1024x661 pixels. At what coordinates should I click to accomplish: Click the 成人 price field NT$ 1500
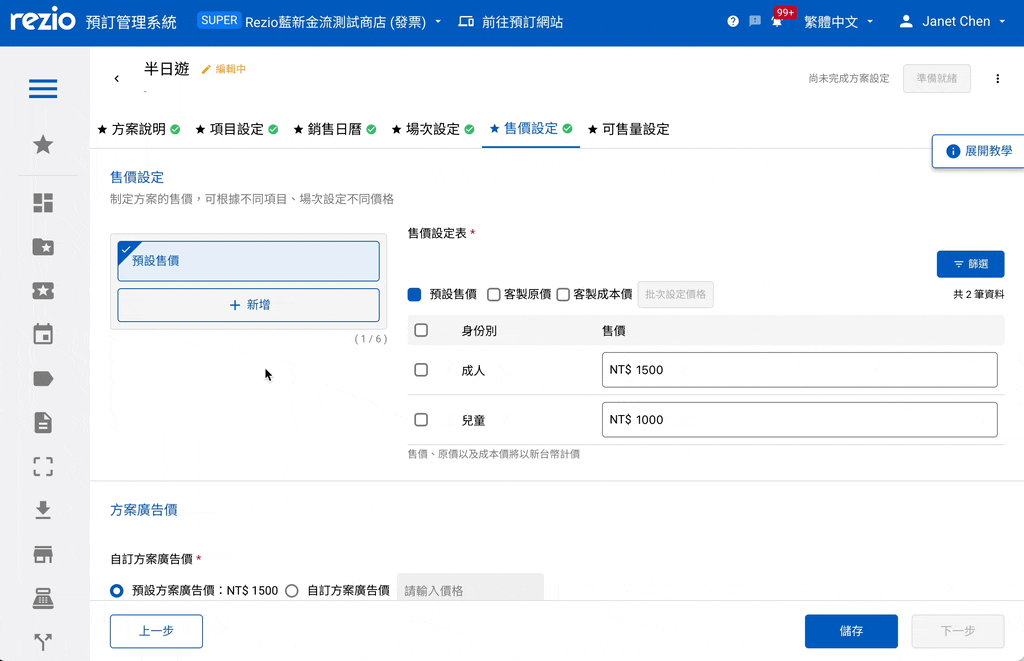point(799,370)
